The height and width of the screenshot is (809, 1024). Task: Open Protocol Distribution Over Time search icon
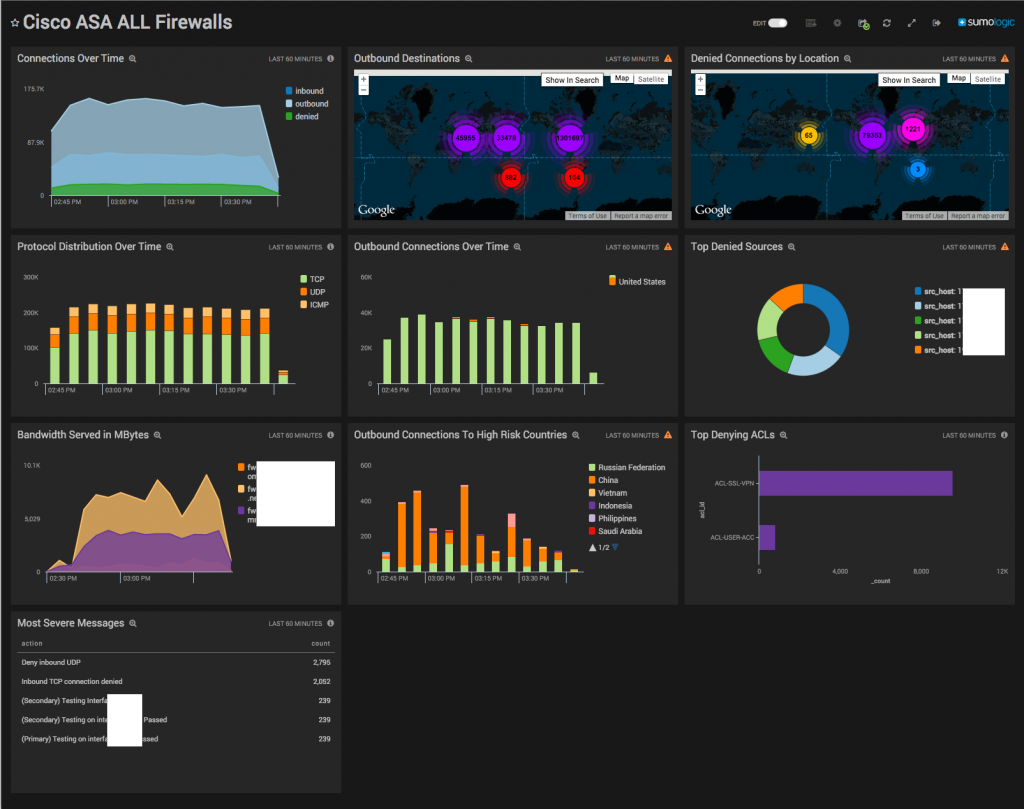point(170,247)
